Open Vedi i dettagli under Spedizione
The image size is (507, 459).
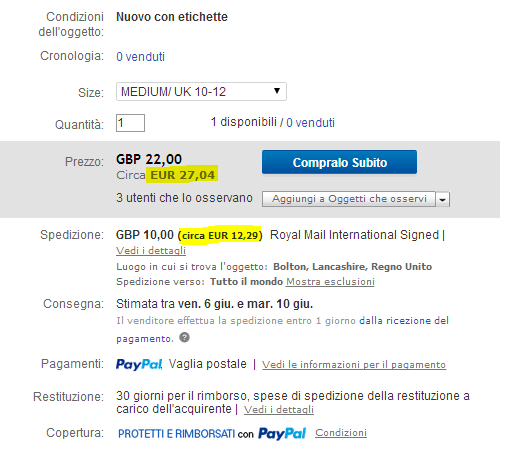tap(151, 251)
